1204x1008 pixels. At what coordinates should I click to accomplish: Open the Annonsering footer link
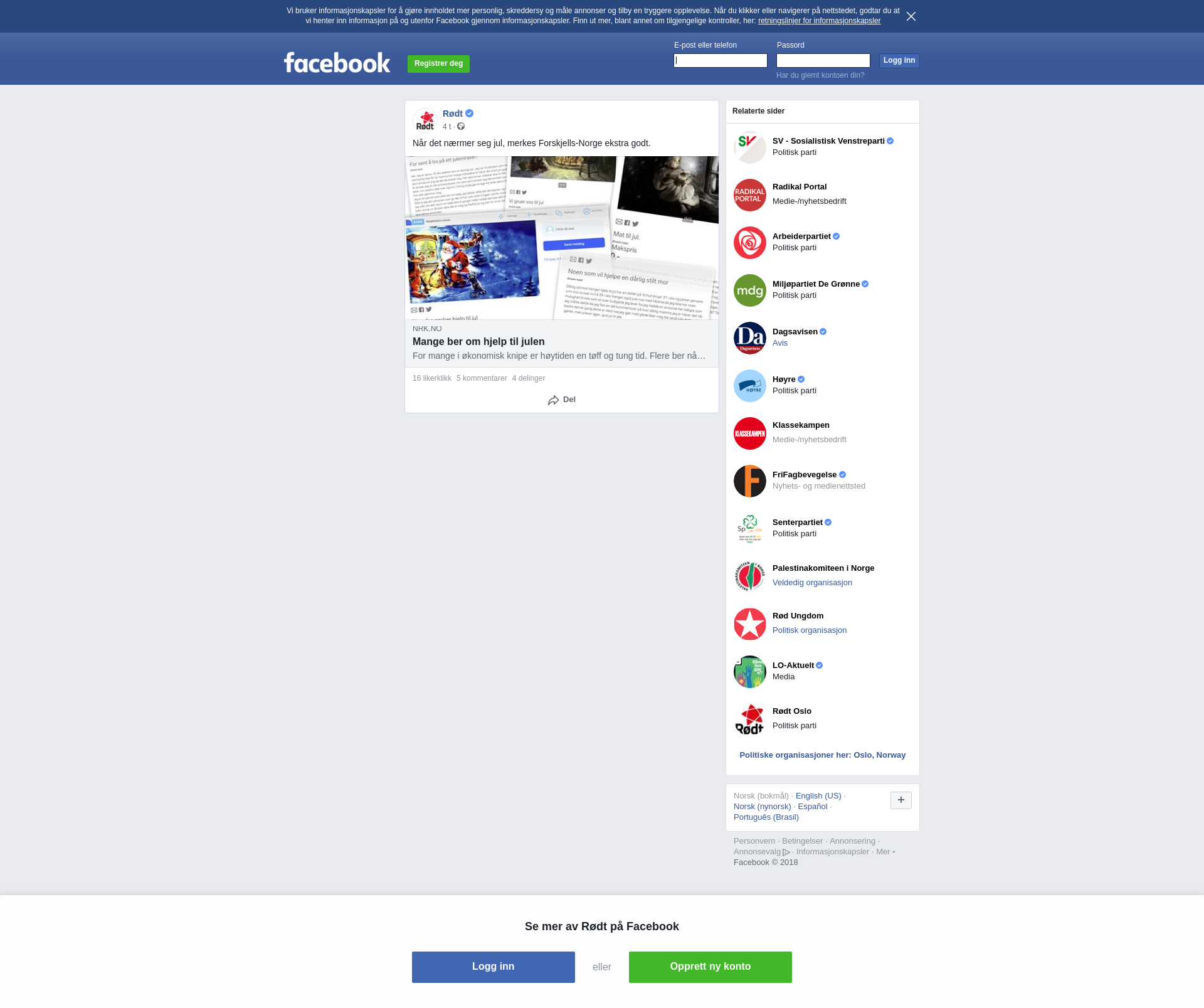pos(852,841)
